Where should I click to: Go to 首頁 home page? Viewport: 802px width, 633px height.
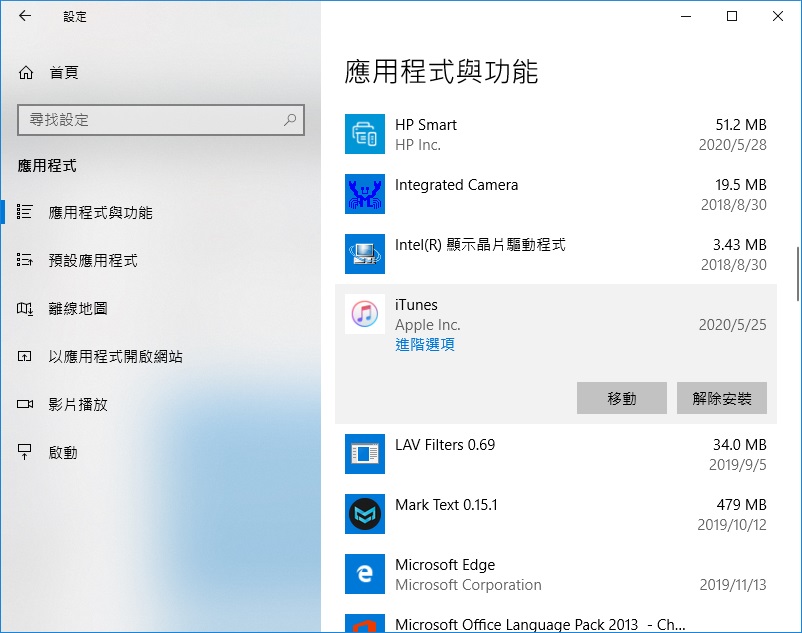tap(64, 73)
